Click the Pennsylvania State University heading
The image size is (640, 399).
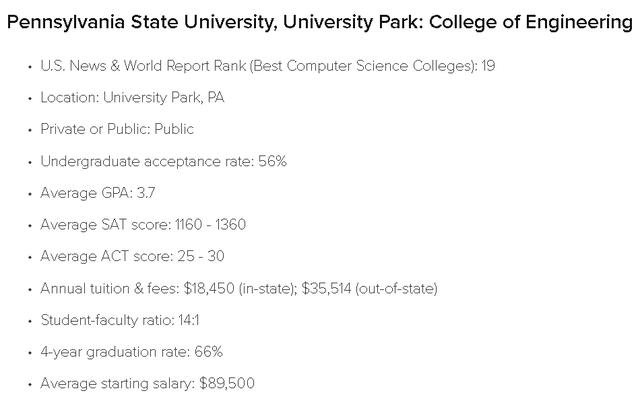[320, 22]
